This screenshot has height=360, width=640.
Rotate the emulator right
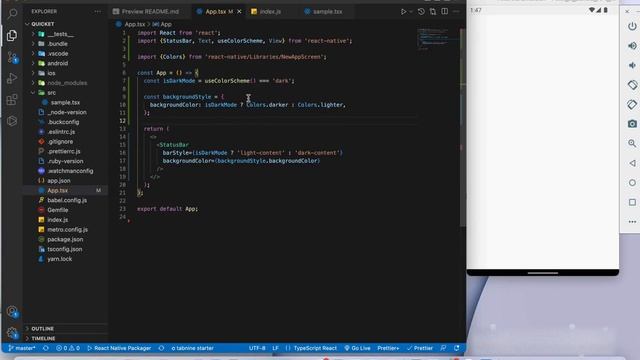coord(632,104)
